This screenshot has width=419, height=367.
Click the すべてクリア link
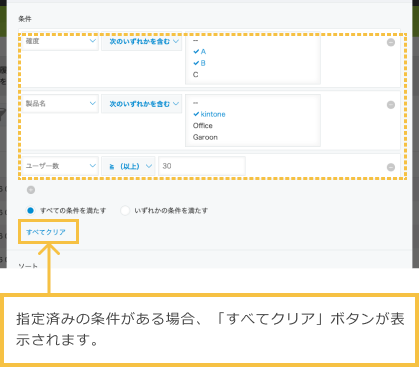[x=46, y=232]
